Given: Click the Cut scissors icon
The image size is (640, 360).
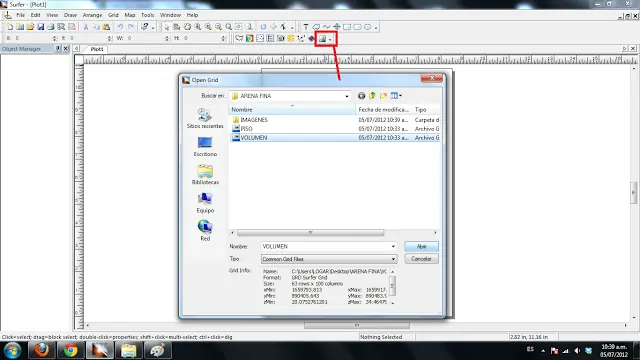Looking at the screenshot, I should 86,27.
